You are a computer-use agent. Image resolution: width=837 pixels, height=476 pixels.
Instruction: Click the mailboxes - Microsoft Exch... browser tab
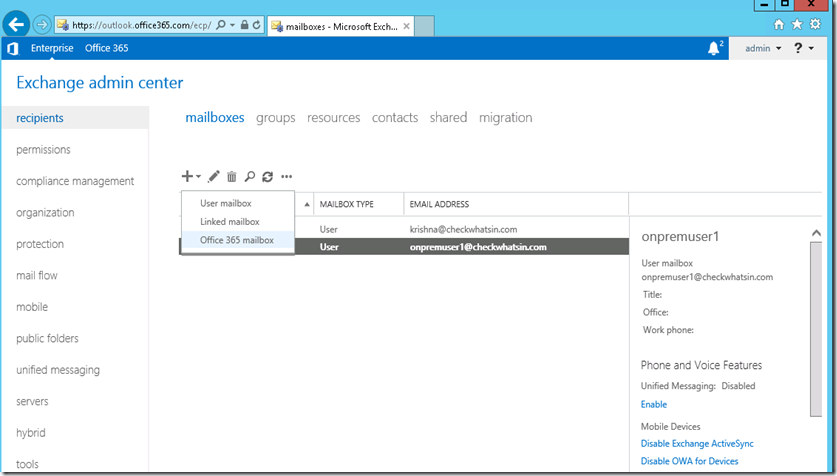click(x=341, y=26)
